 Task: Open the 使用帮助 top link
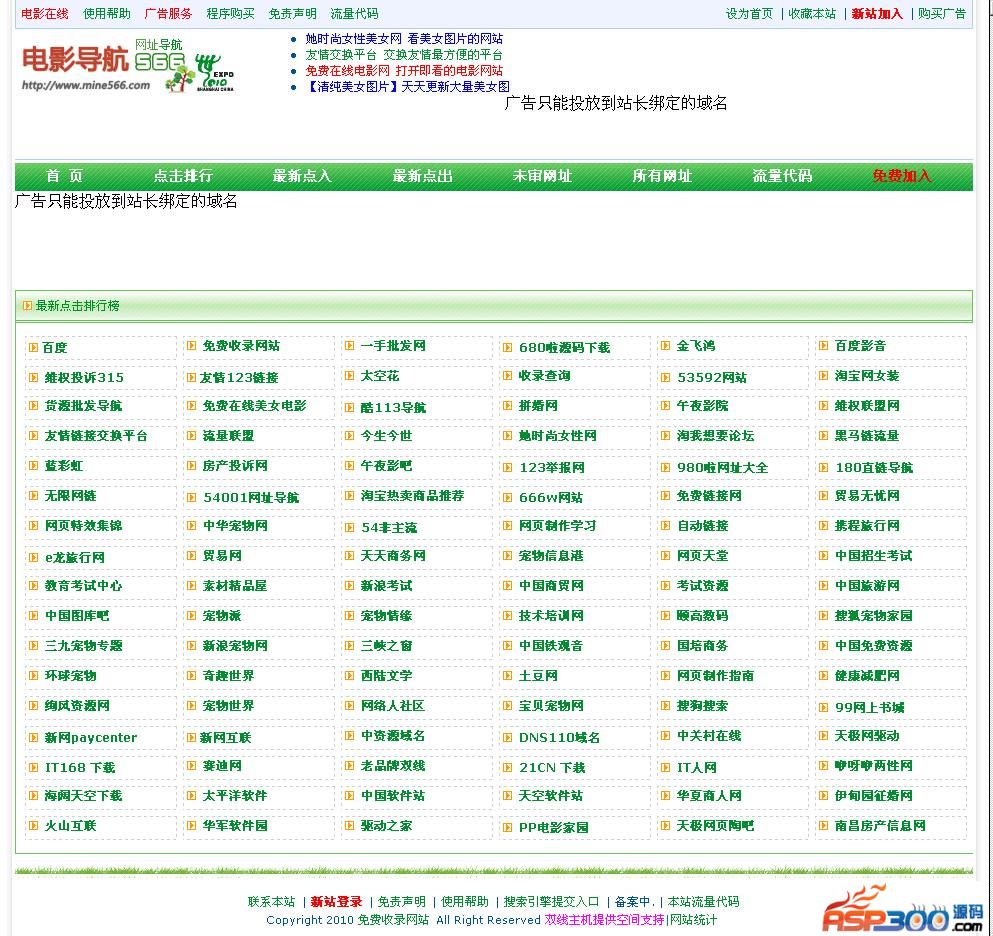click(x=106, y=14)
